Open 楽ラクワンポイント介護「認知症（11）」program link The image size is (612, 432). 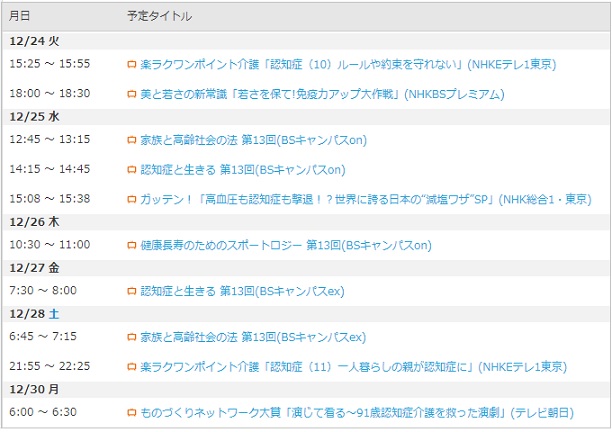354,367
